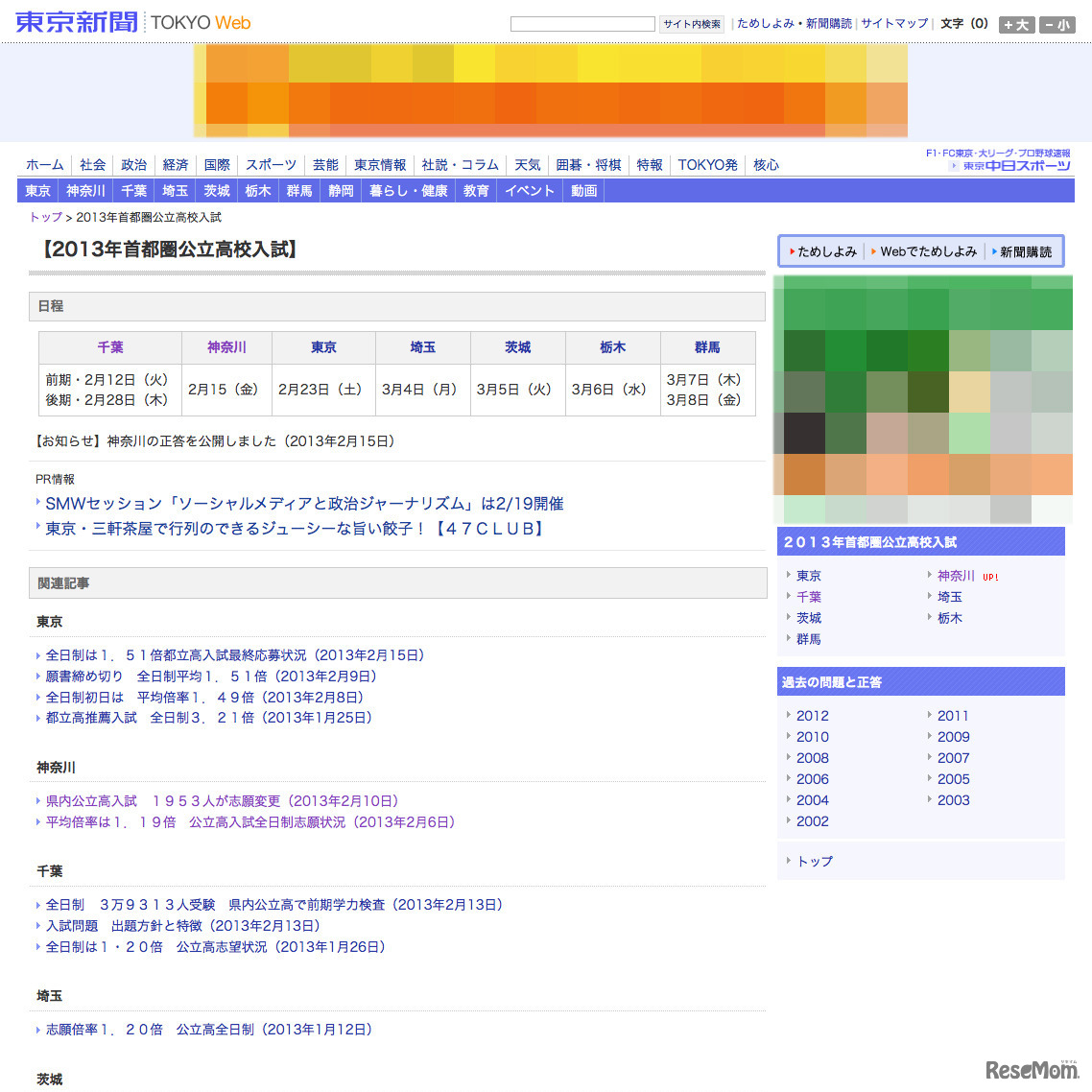Decrease font size with −小 button
Screen dimensions: 1092x1092
(1057, 25)
